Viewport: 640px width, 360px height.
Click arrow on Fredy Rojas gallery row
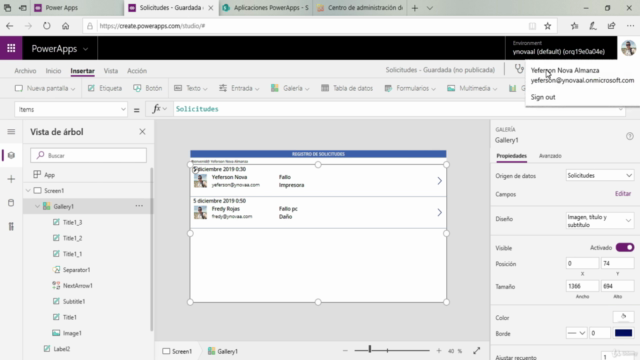point(439,212)
